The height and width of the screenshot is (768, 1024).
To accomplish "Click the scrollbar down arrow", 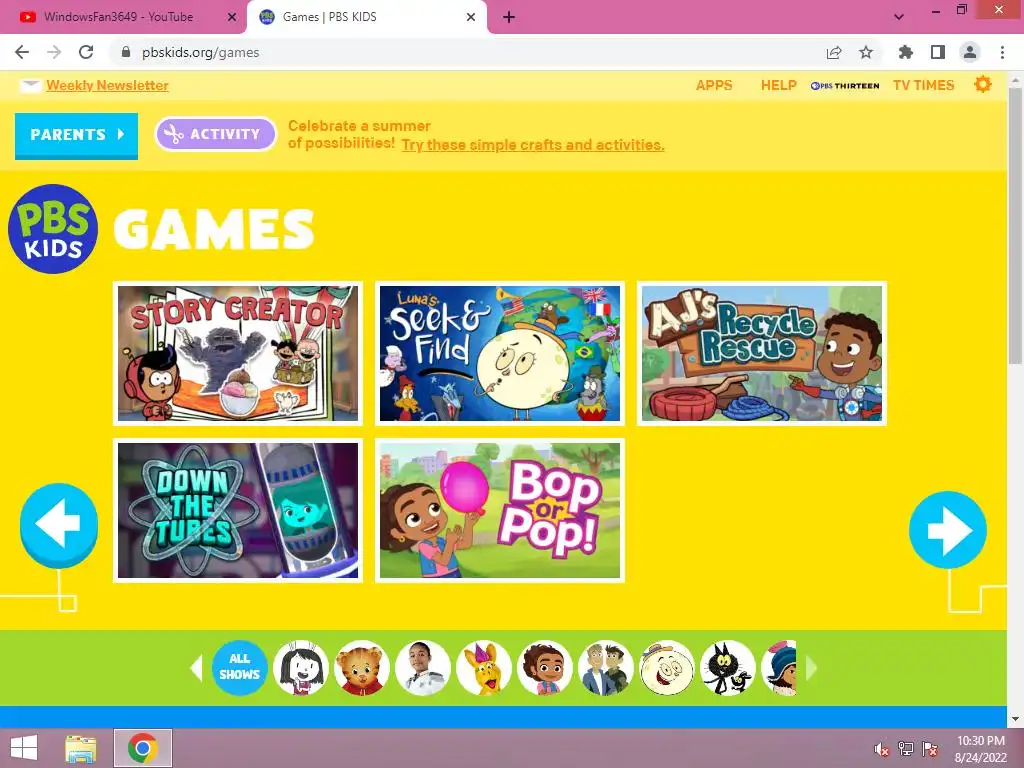I will [1015, 719].
